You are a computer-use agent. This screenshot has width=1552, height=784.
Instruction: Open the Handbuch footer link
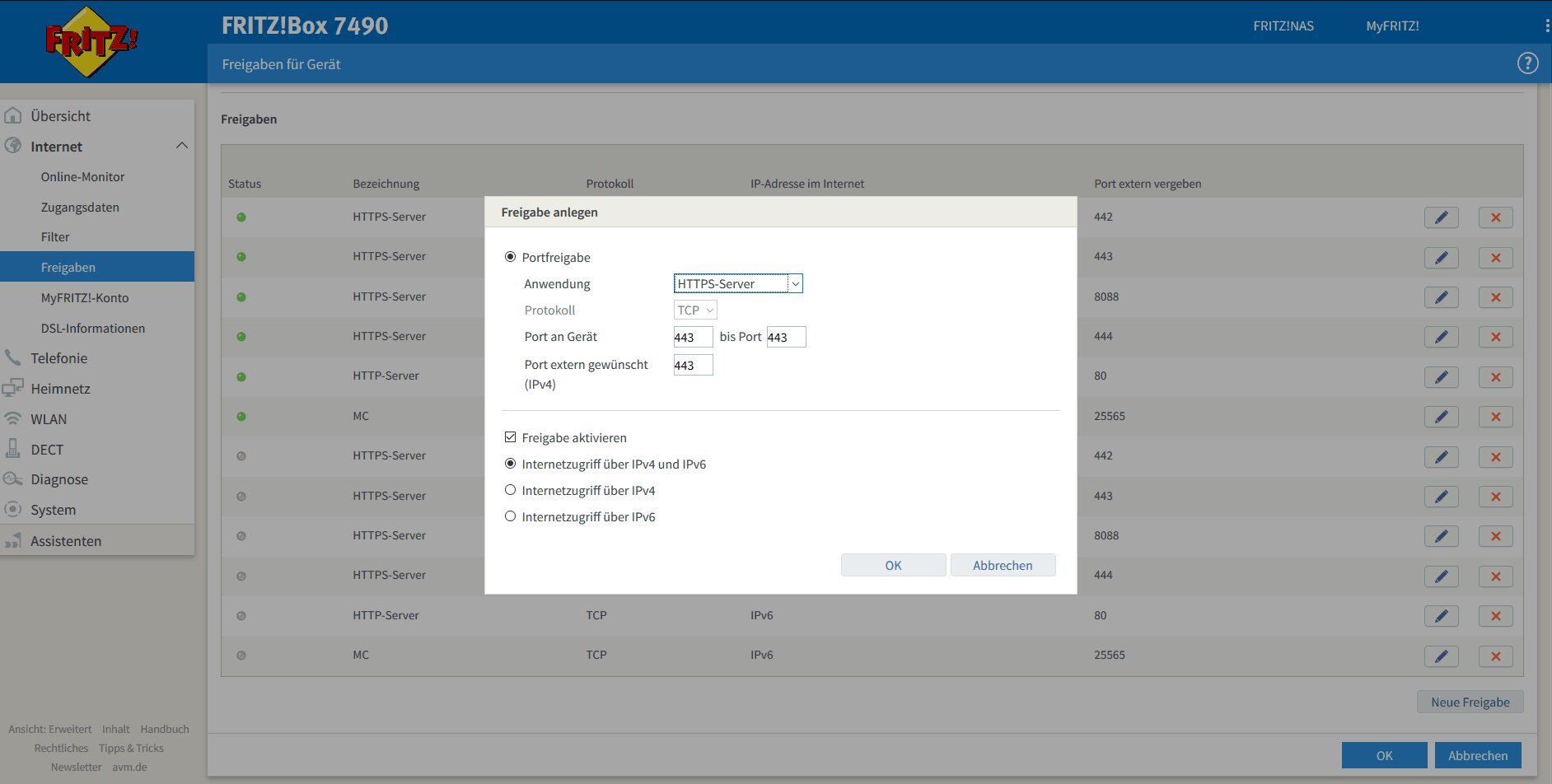click(x=165, y=729)
